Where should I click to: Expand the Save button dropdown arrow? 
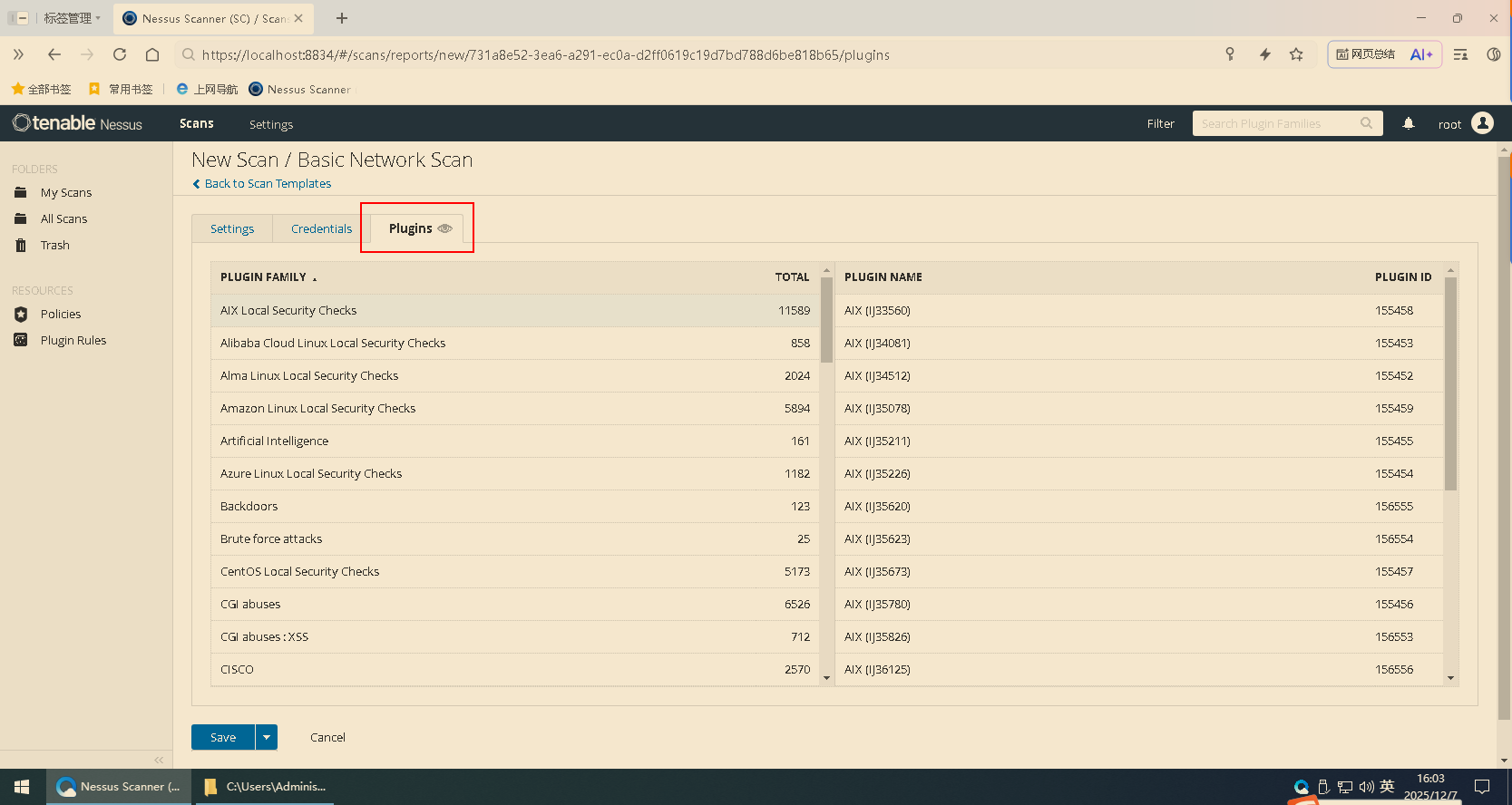tap(267, 738)
